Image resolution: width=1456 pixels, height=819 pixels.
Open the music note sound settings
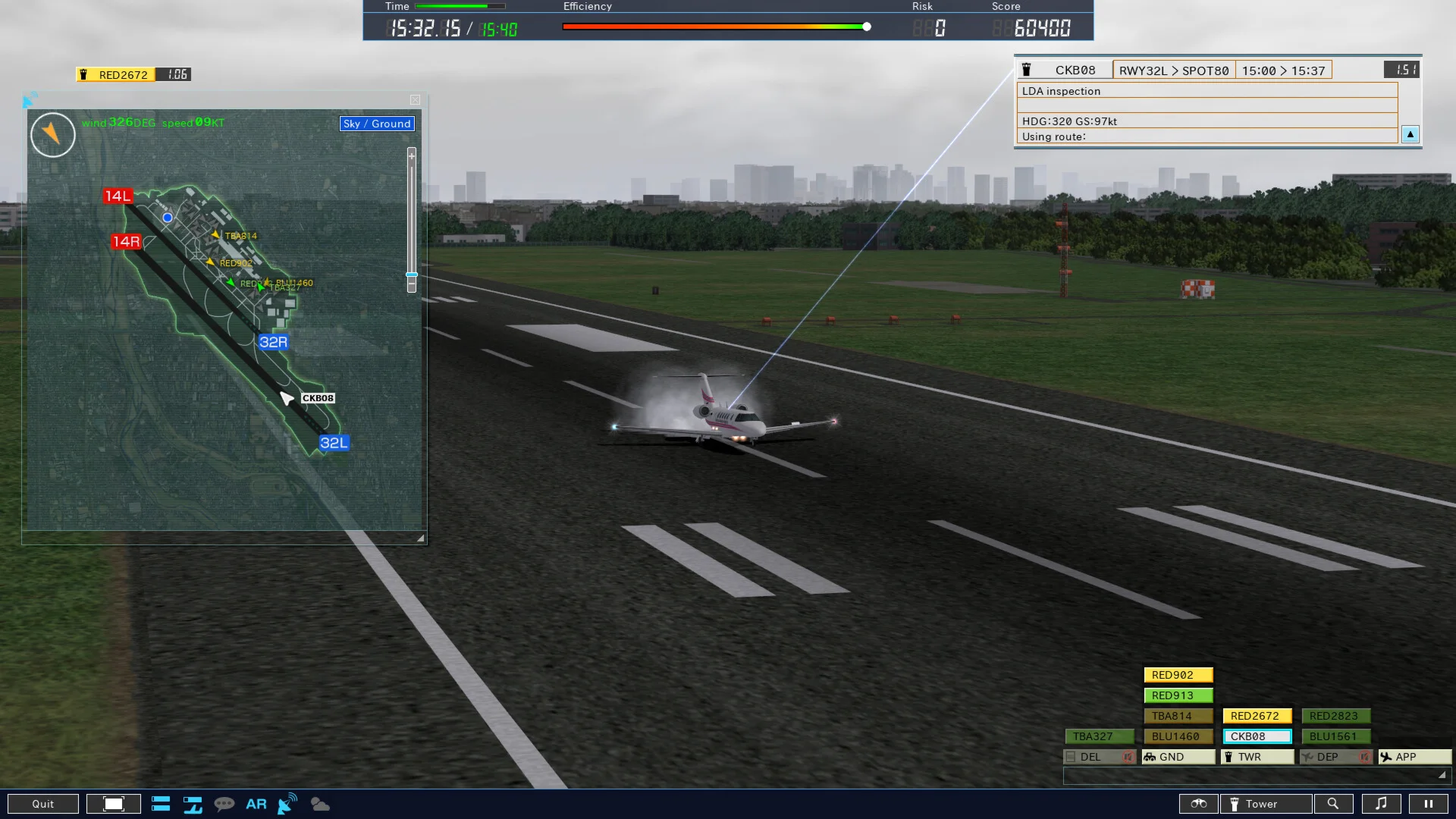pyautogui.click(x=1381, y=804)
